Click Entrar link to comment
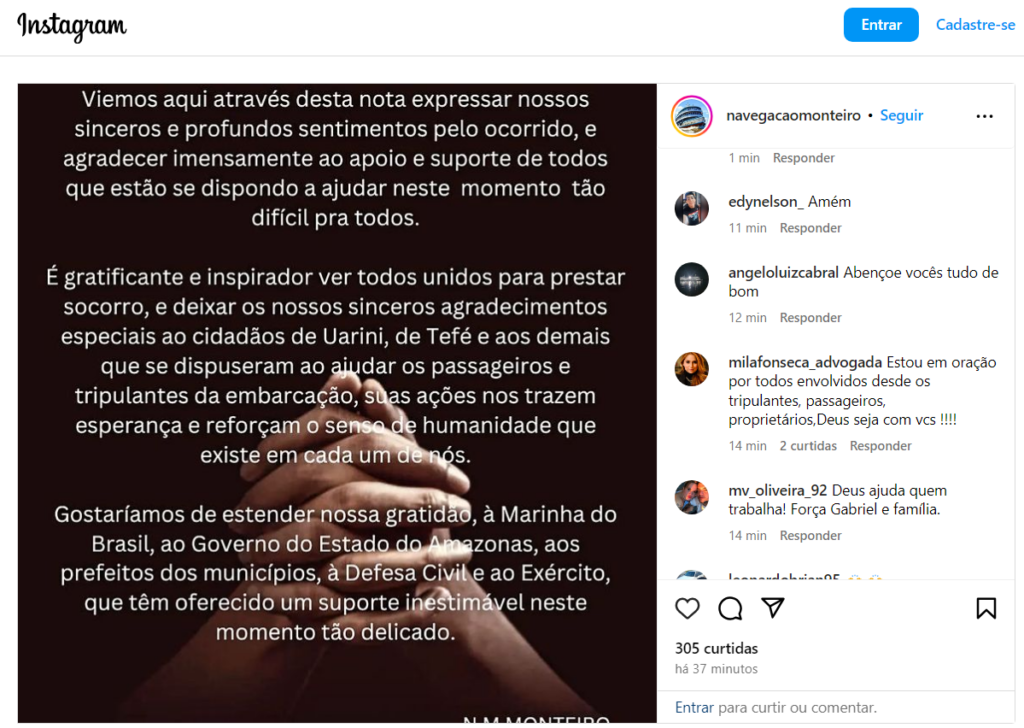Viewport: 1024px width, 728px height. 694,708
